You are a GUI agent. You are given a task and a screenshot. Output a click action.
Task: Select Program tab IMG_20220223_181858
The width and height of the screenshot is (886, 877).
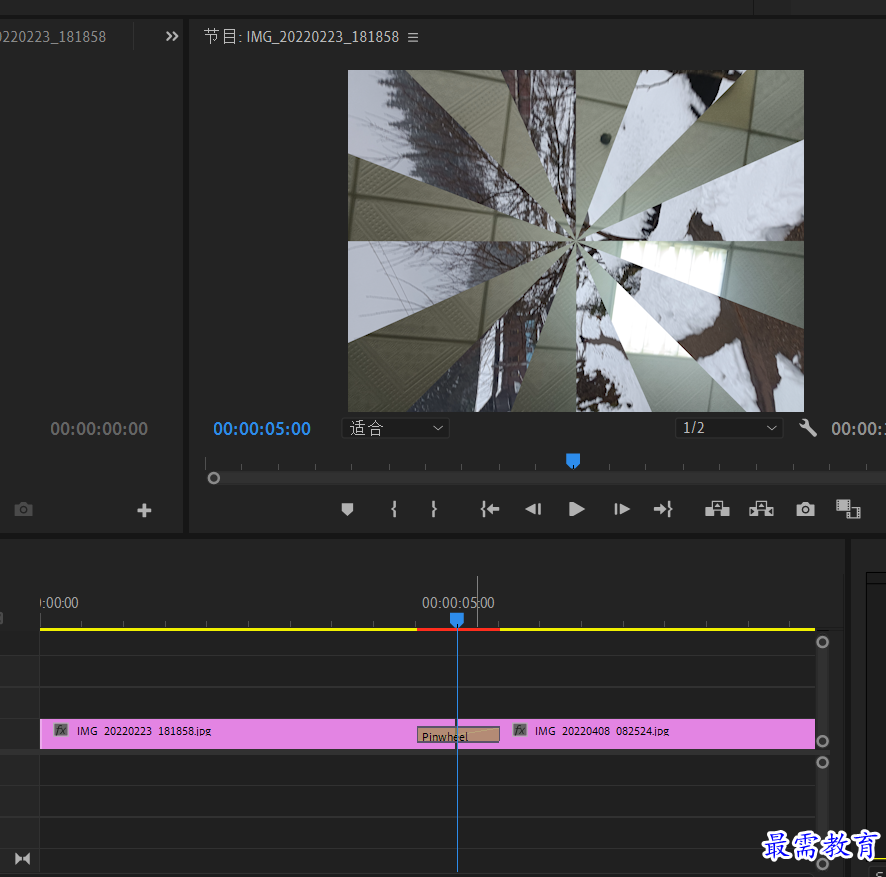coord(301,37)
